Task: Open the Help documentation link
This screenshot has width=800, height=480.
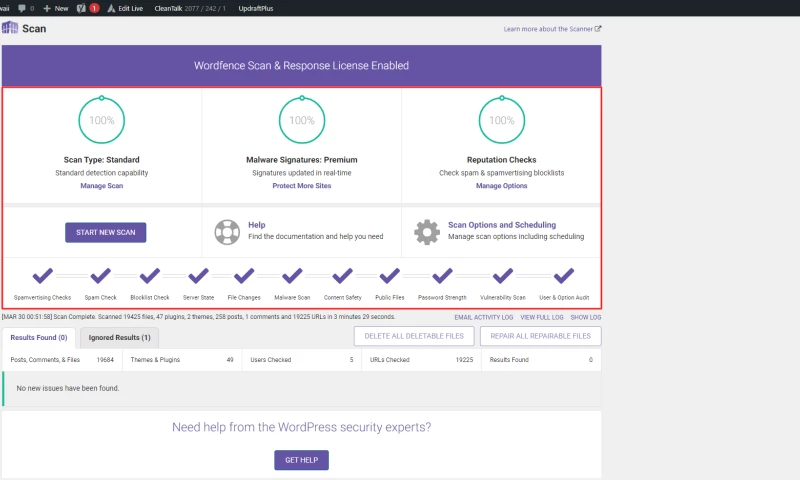Action: pos(257,224)
